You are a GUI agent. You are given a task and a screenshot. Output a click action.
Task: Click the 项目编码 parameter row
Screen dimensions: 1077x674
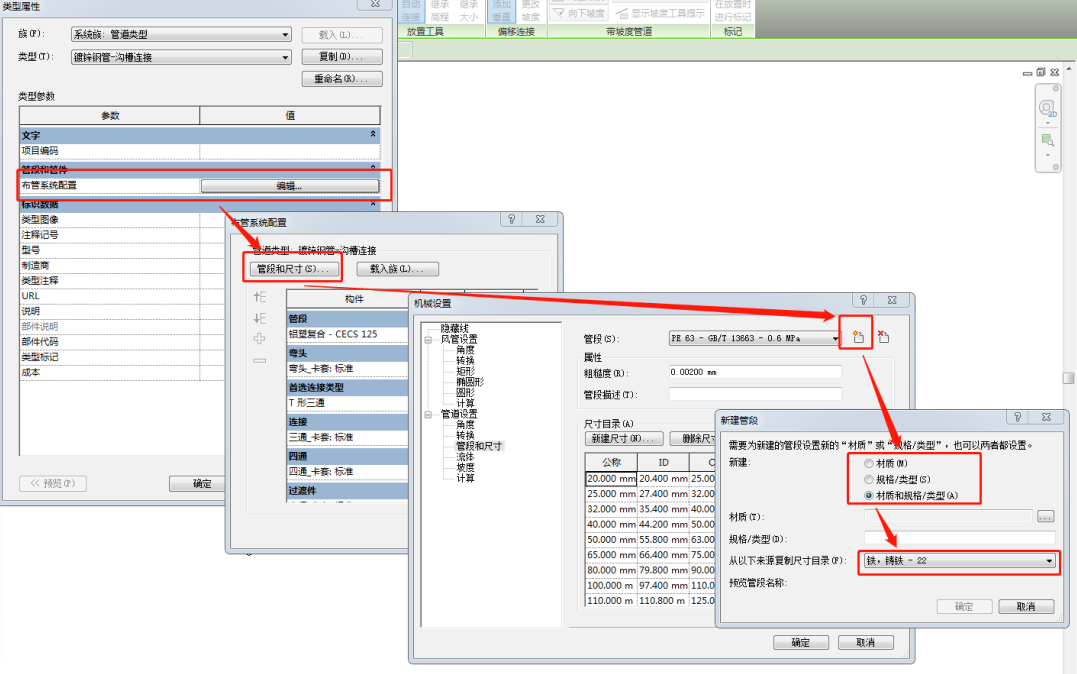click(x=200, y=150)
